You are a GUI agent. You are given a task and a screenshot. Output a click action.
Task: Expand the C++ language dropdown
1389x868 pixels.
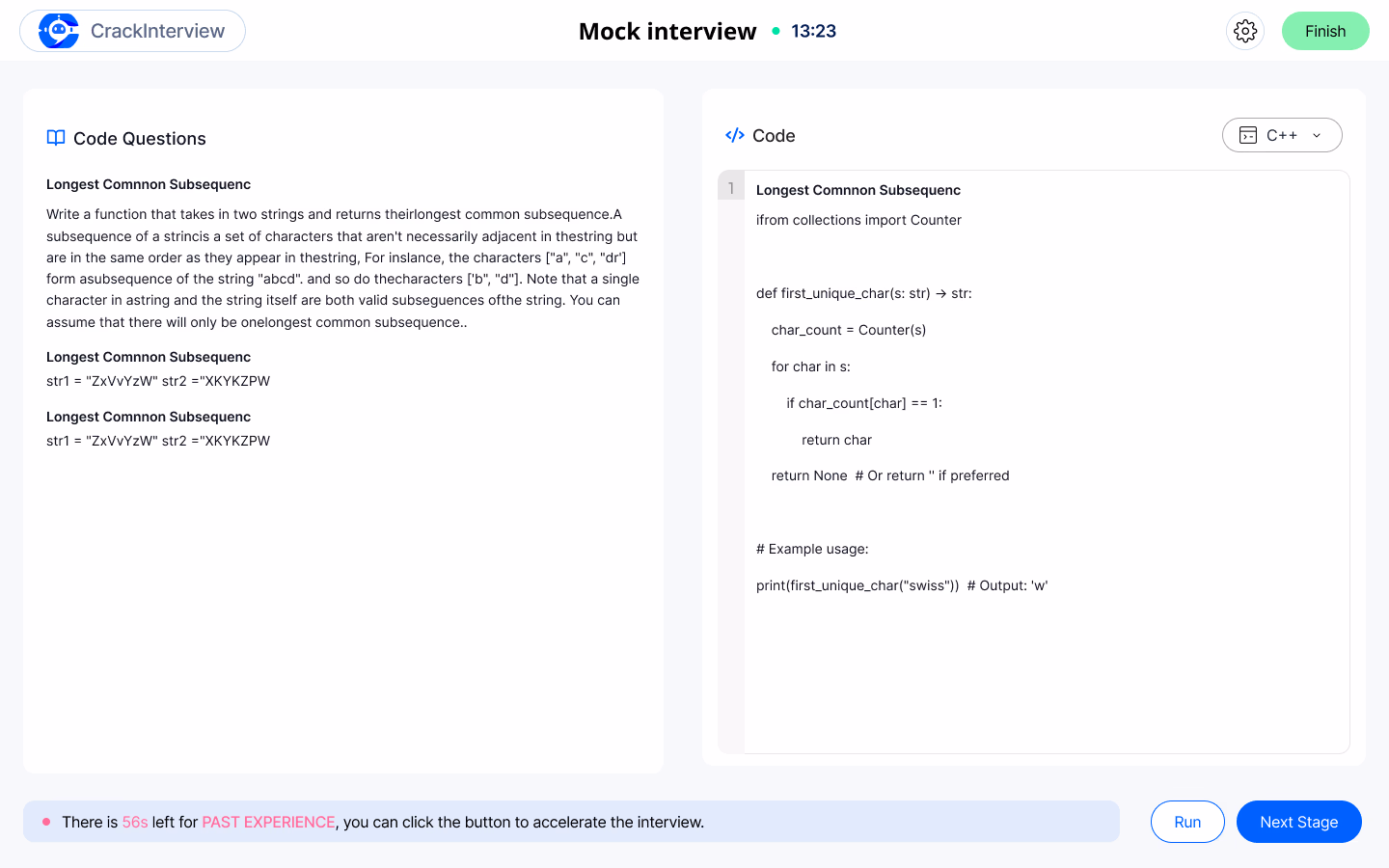tap(1282, 135)
